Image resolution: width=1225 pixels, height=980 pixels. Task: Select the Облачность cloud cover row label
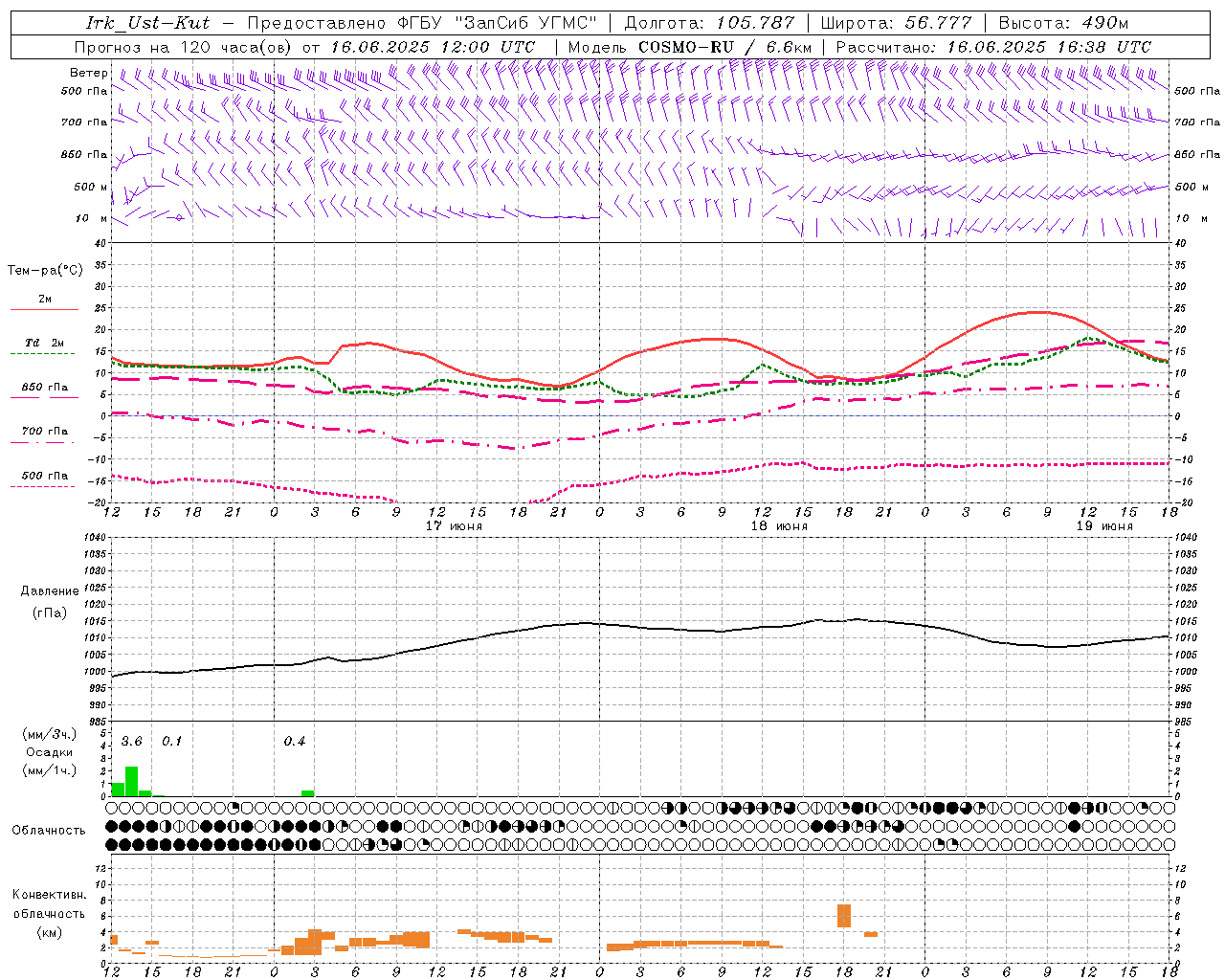tap(49, 831)
